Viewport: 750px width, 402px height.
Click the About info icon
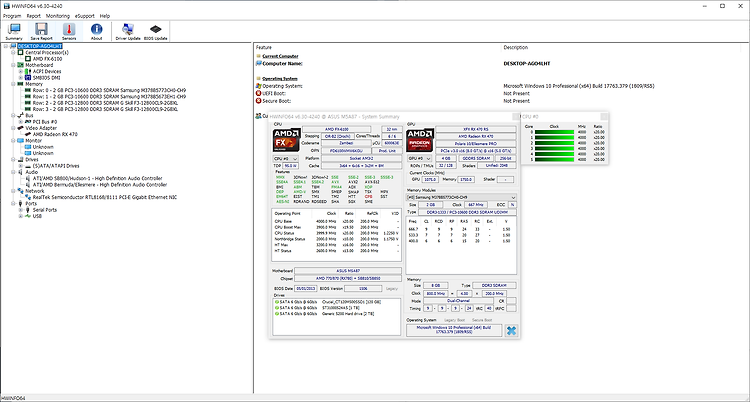coord(96,31)
